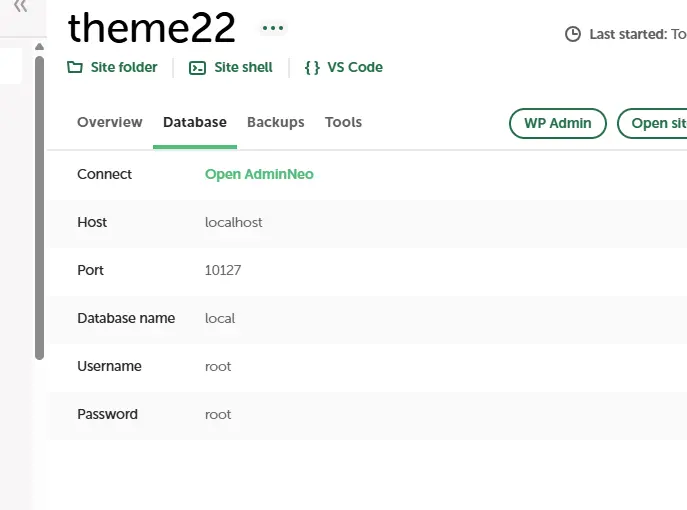Click the Password row label
Viewport: 687px width, 510px height.
tap(107, 414)
